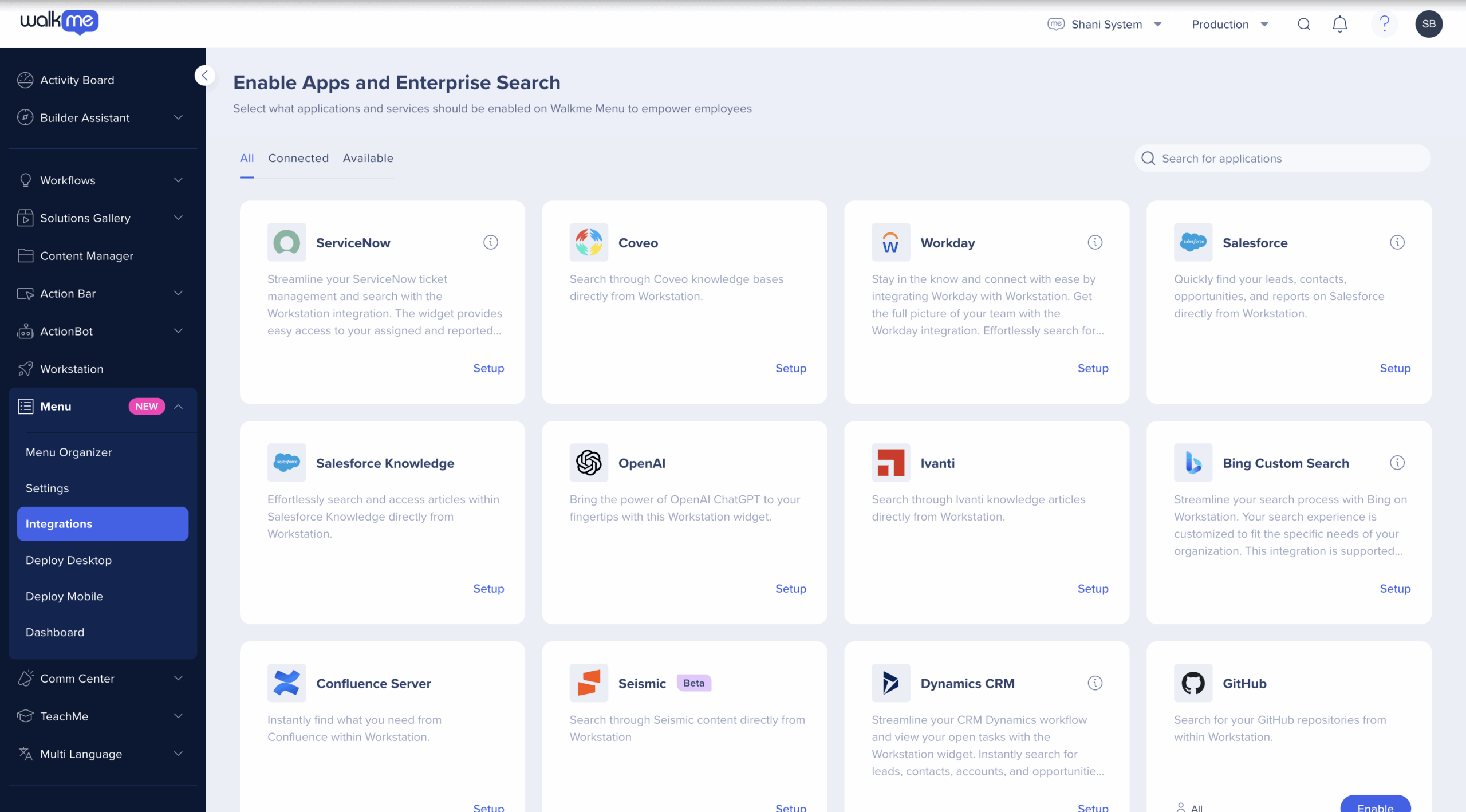Click Setup on Salesforce card
Viewport: 1466px width, 812px height.
click(x=1395, y=368)
